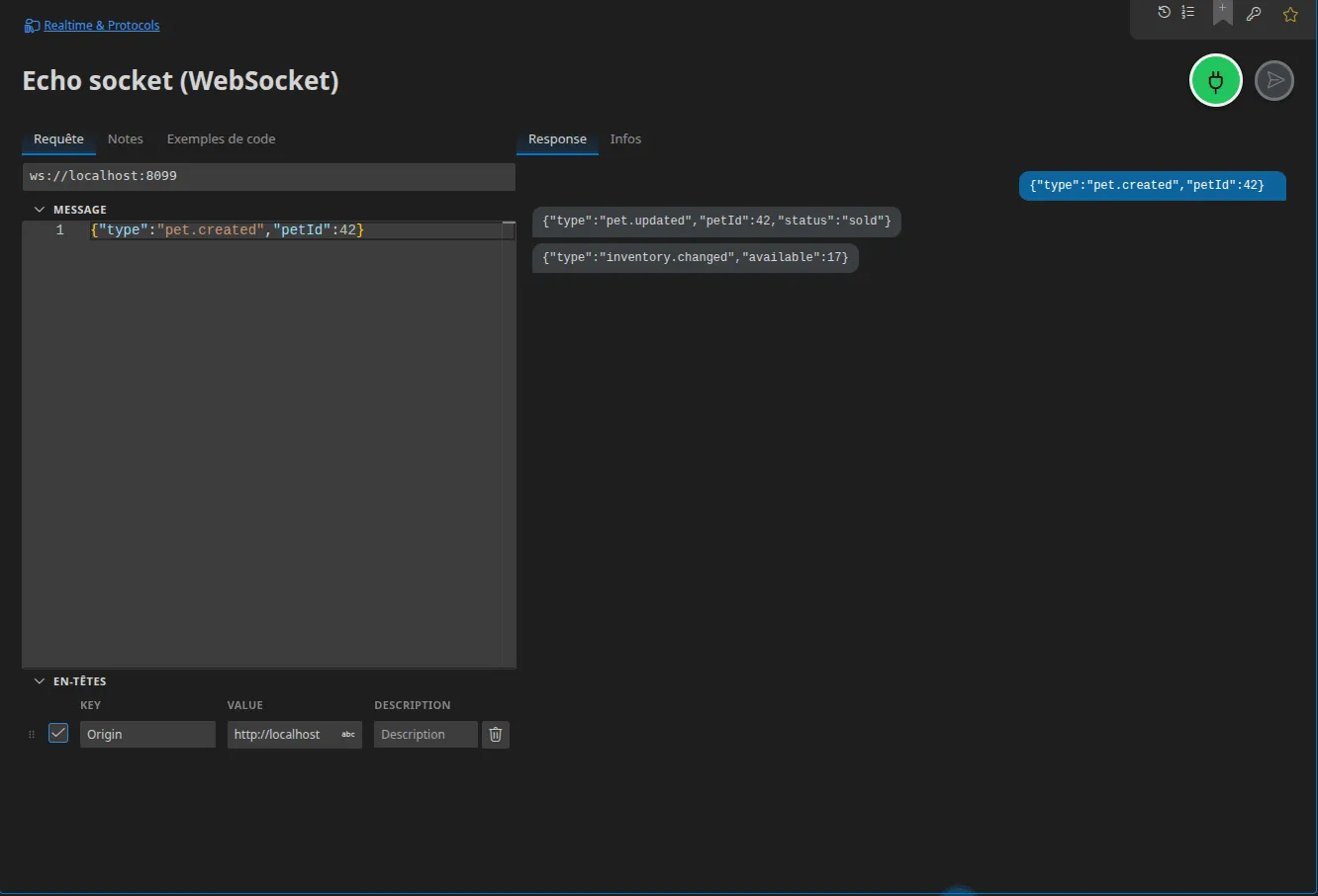Screen dimensions: 1318x896
Task: Click the message editor vertical scrollbar
Action: (509, 443)
